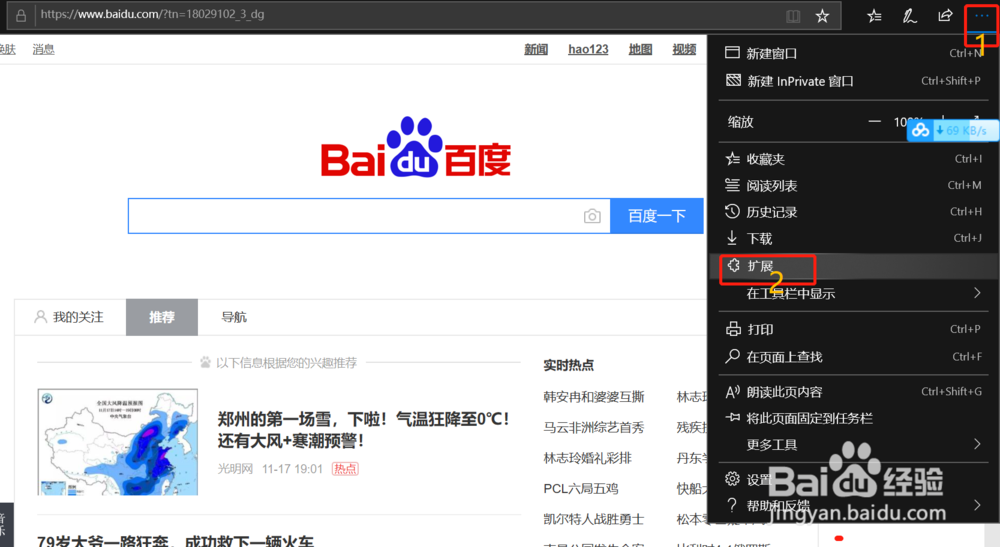1000x547 pixels.
Task: Click the help question mark icon
Action: tap(732, 505)
